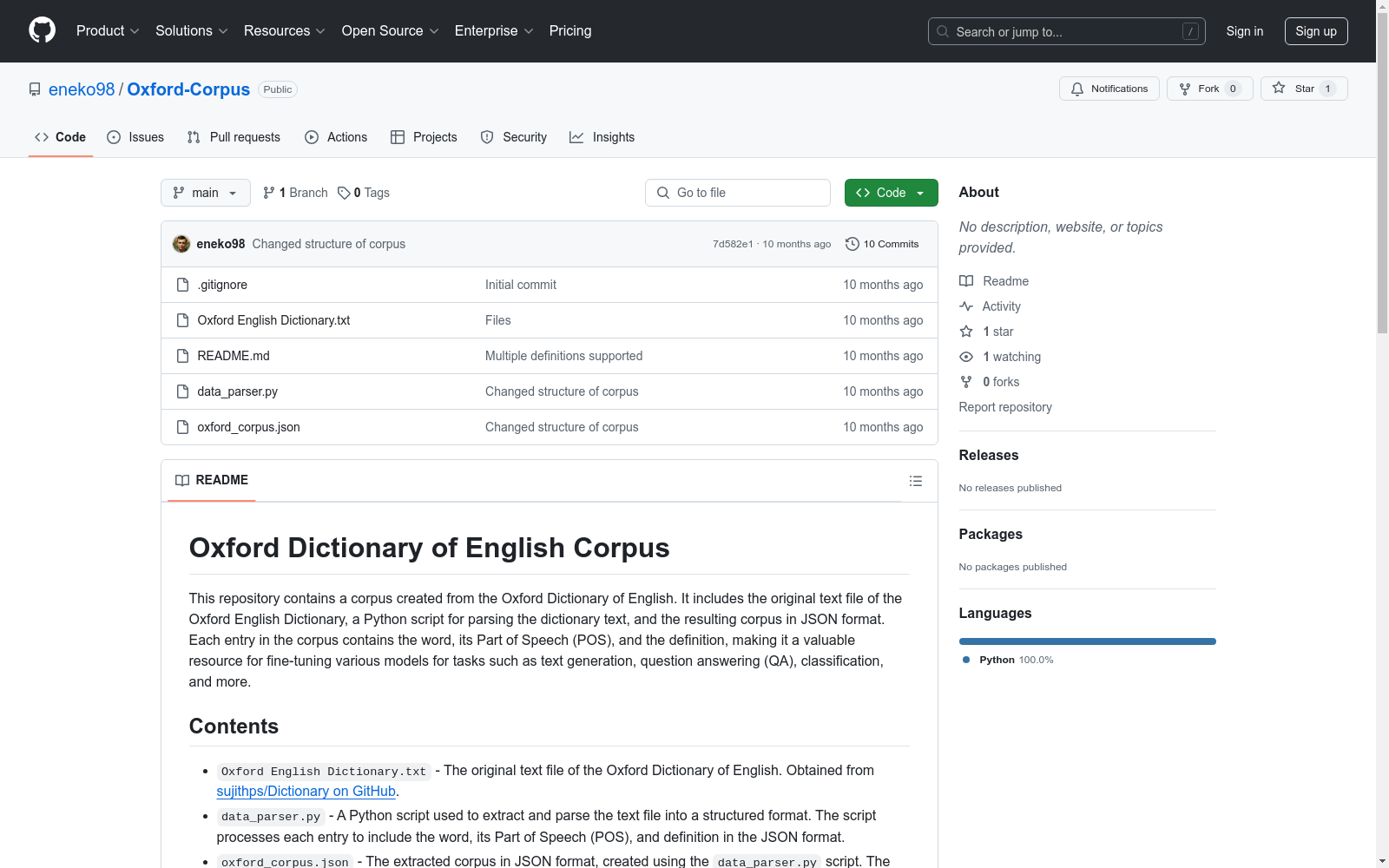This screenshot has width=1389, height=868.
Task: Click the Go to file input
Action: click(x=738, y=193)
